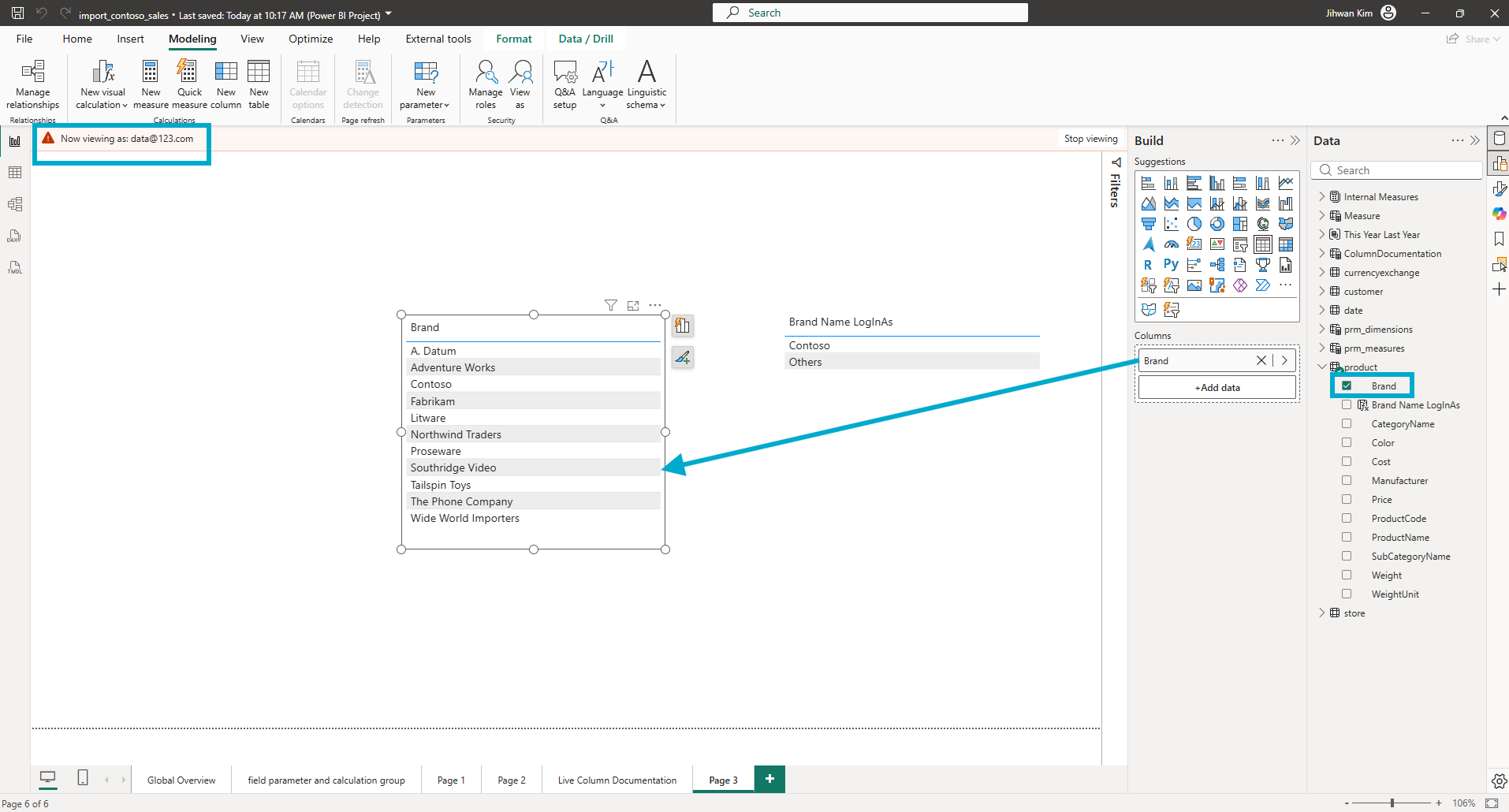This screenshot has height=812, width=1509.
Task: Switch to Model view in left sidebar
Action: click(x=15, y=204)
